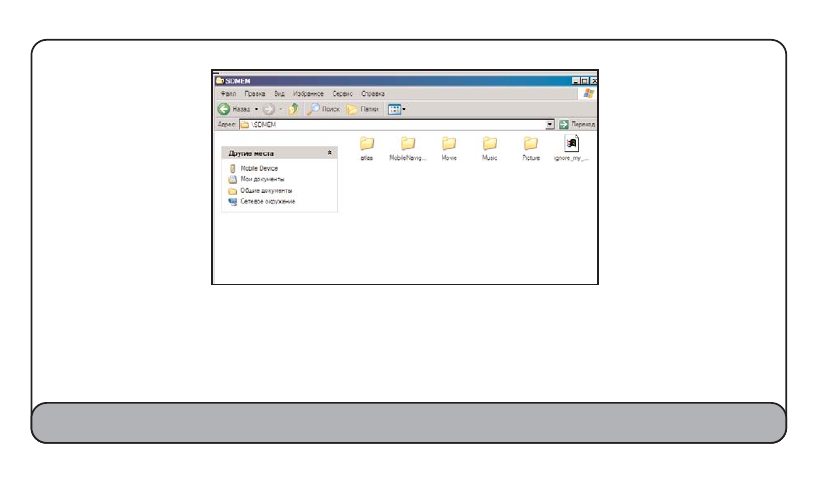Open the Вид menu
The height and width of the screenshot is (482, 819).
point(279,93)
